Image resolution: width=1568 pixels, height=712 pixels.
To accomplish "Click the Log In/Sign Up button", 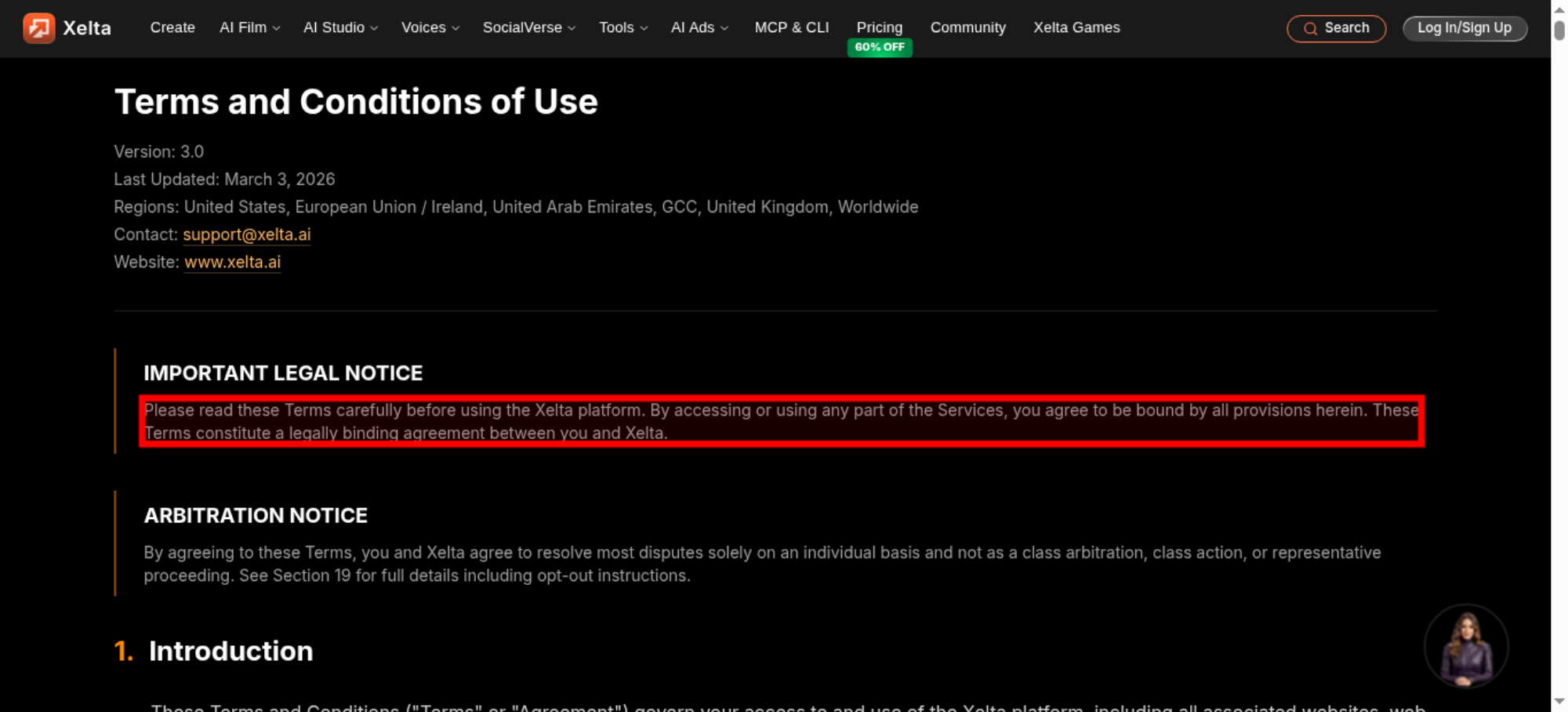I will point(1465,28).
